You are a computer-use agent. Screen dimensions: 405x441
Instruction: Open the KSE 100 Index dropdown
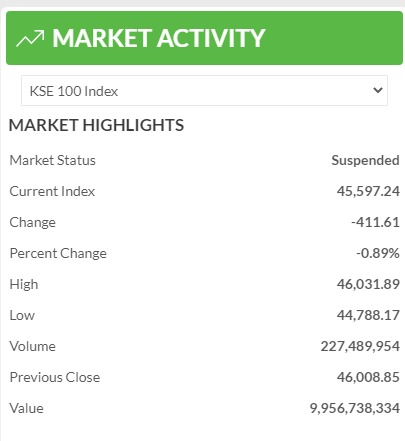[204, 91]
